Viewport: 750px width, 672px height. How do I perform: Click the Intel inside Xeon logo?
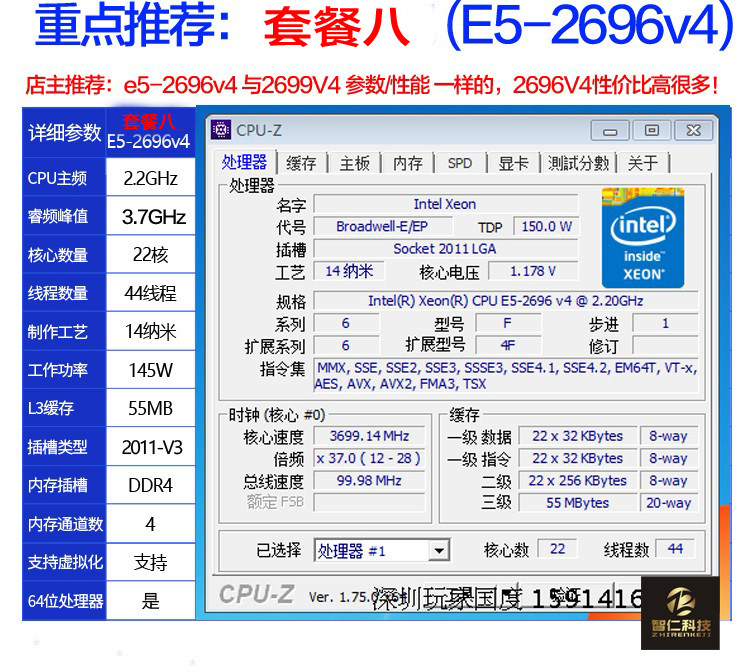point(643,238)
